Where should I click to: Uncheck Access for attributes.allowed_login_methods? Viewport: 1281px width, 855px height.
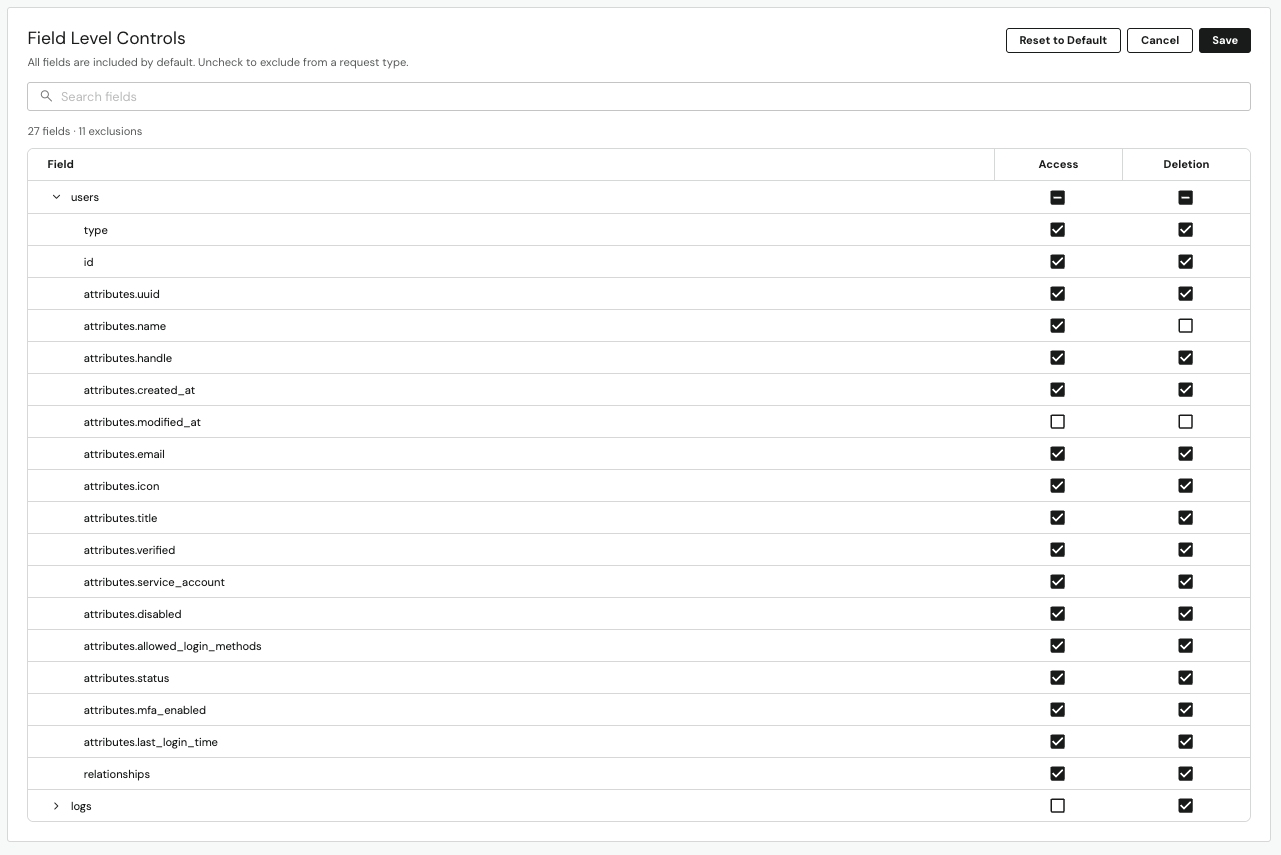tap(1058, 646)
